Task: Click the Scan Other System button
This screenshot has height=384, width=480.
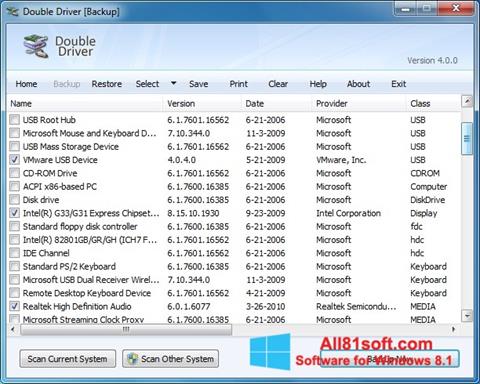Action: (x=171, y=359)
